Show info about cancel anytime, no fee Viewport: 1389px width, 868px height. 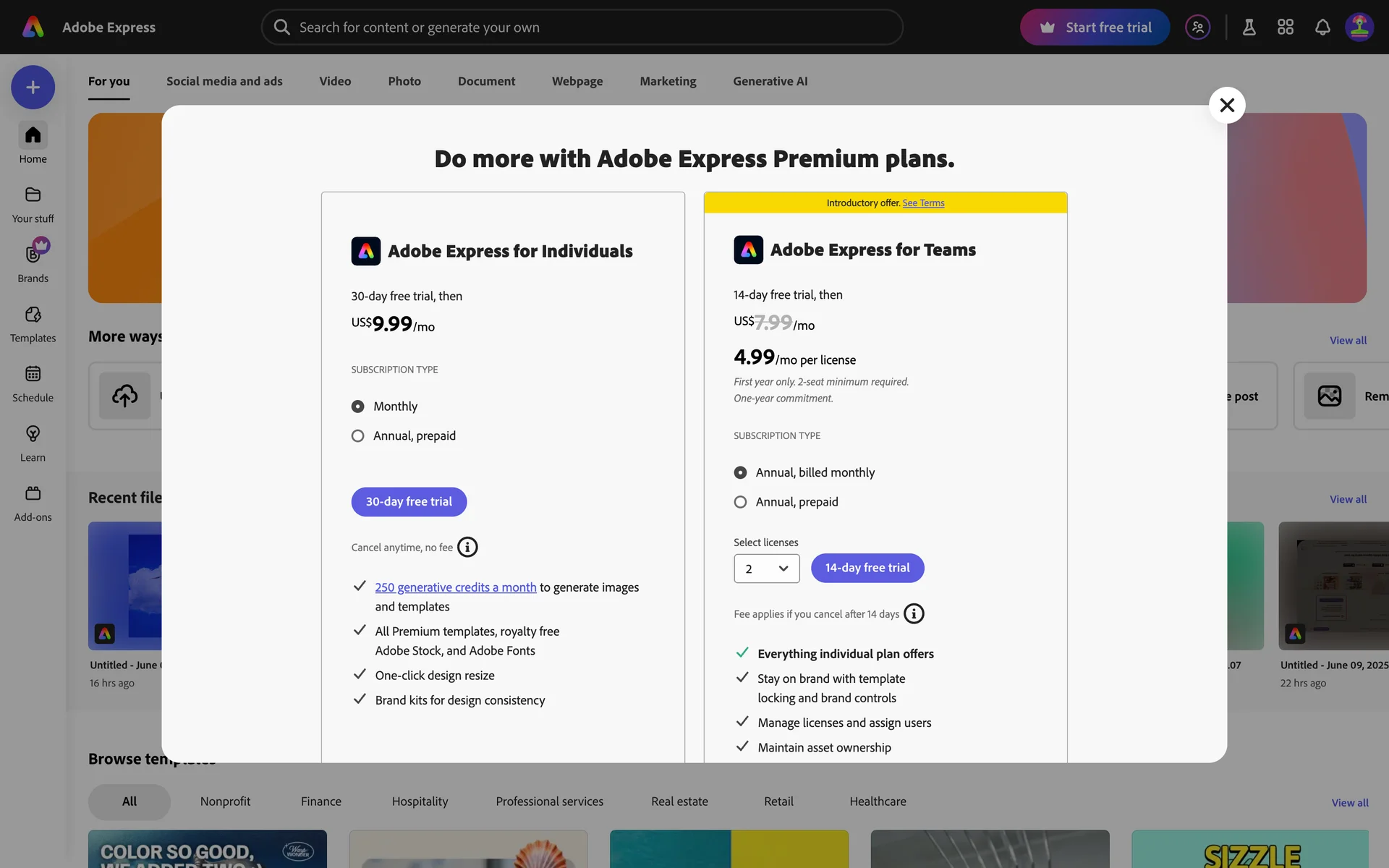click(467, 547)
